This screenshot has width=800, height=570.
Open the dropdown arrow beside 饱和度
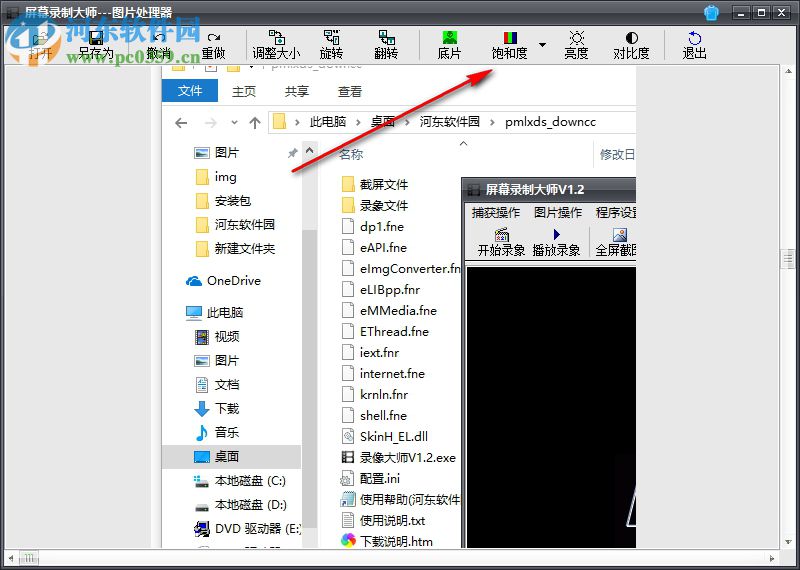coord(542,45)
